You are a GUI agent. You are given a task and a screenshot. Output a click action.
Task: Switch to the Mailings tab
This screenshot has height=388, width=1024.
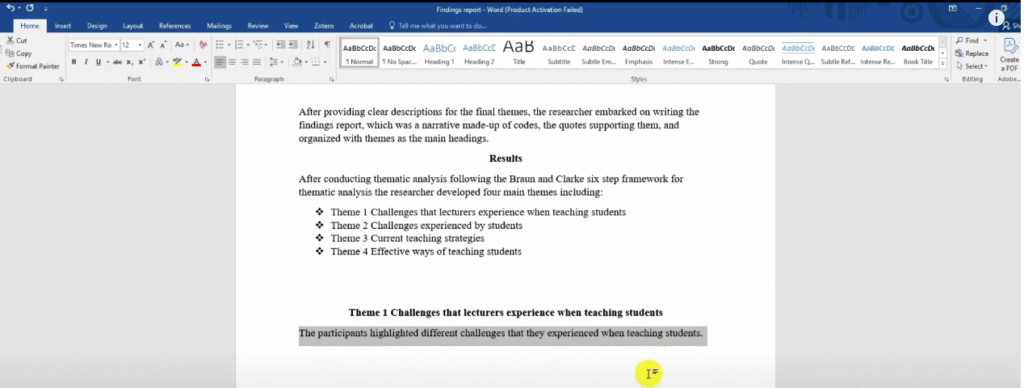pyautogui.click(x=219, y=26)
